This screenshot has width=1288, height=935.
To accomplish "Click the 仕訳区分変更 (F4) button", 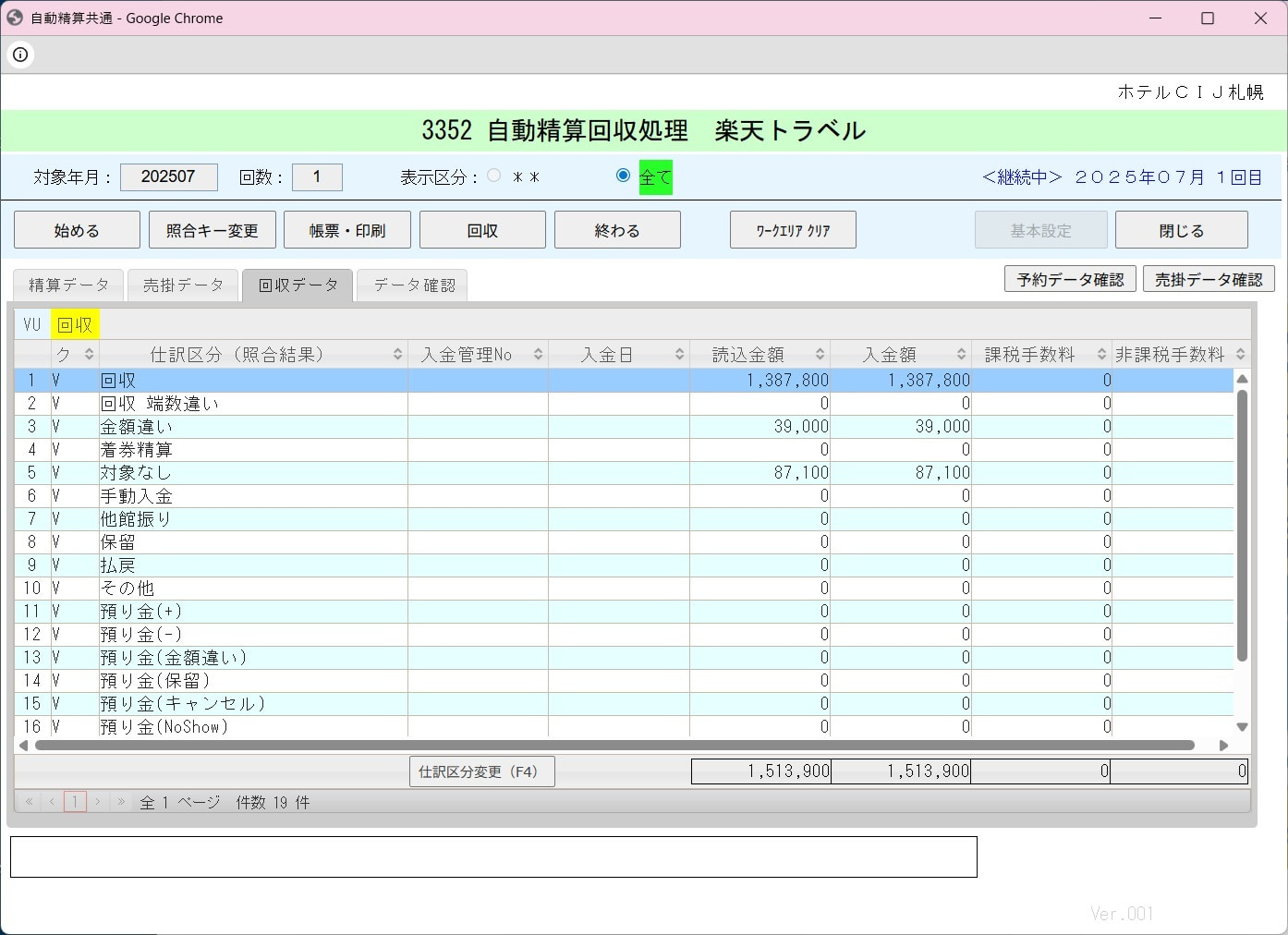I will (482, 771).
